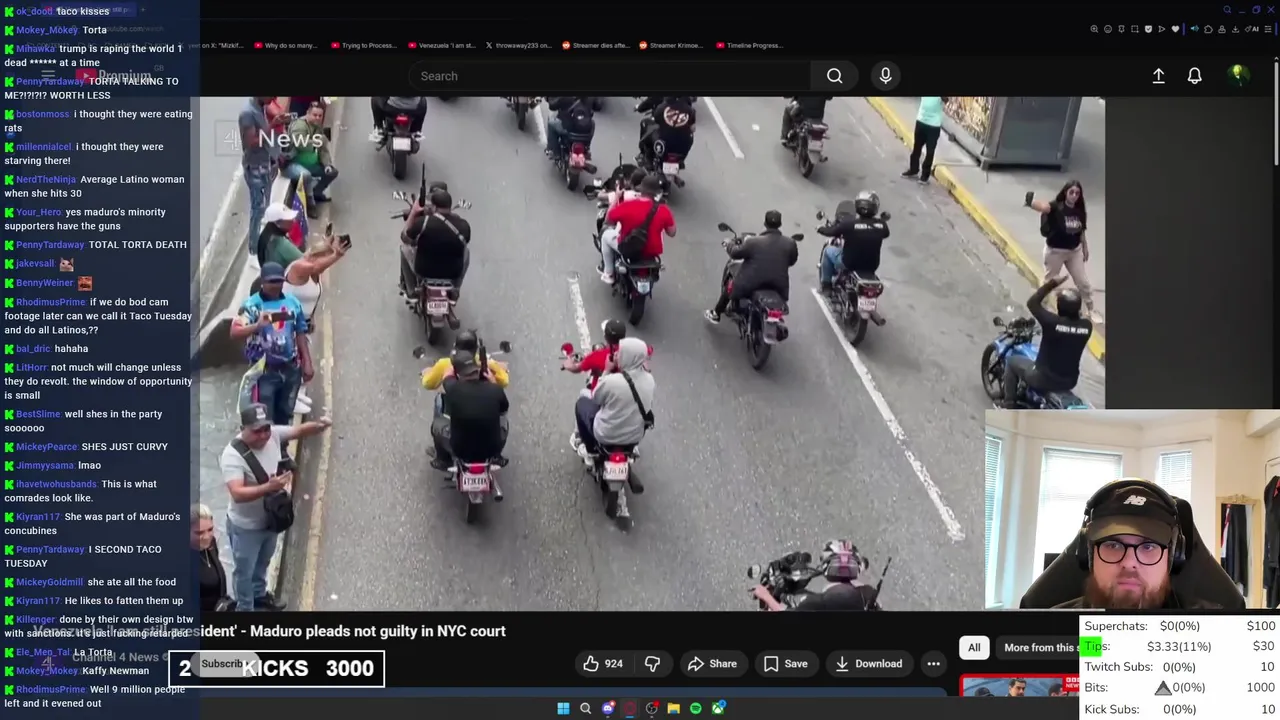Click chat username NerdTheNinja
This screenshot has height=720, width=1280.
pyautogui.click(x=46, y=180)
